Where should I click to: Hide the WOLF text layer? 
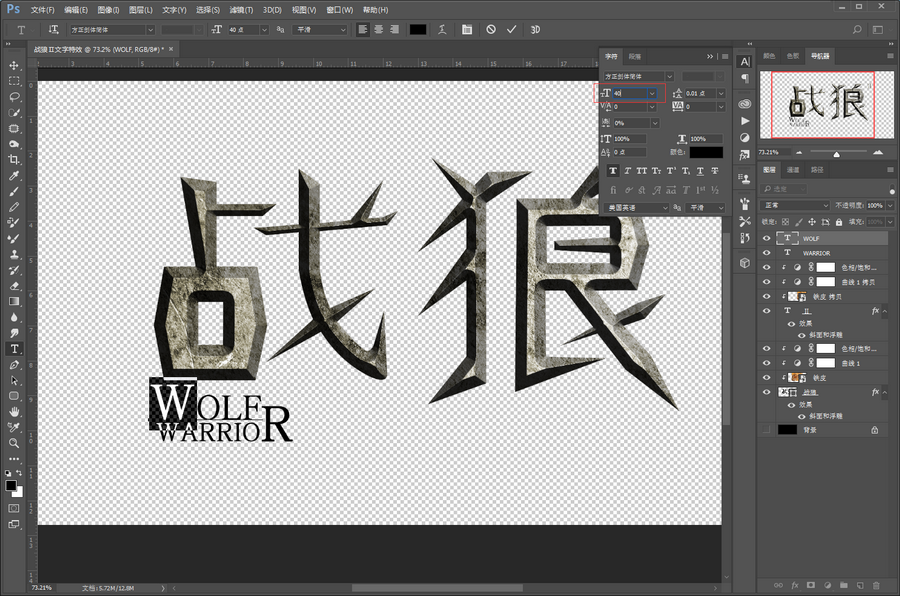(766, 239)
